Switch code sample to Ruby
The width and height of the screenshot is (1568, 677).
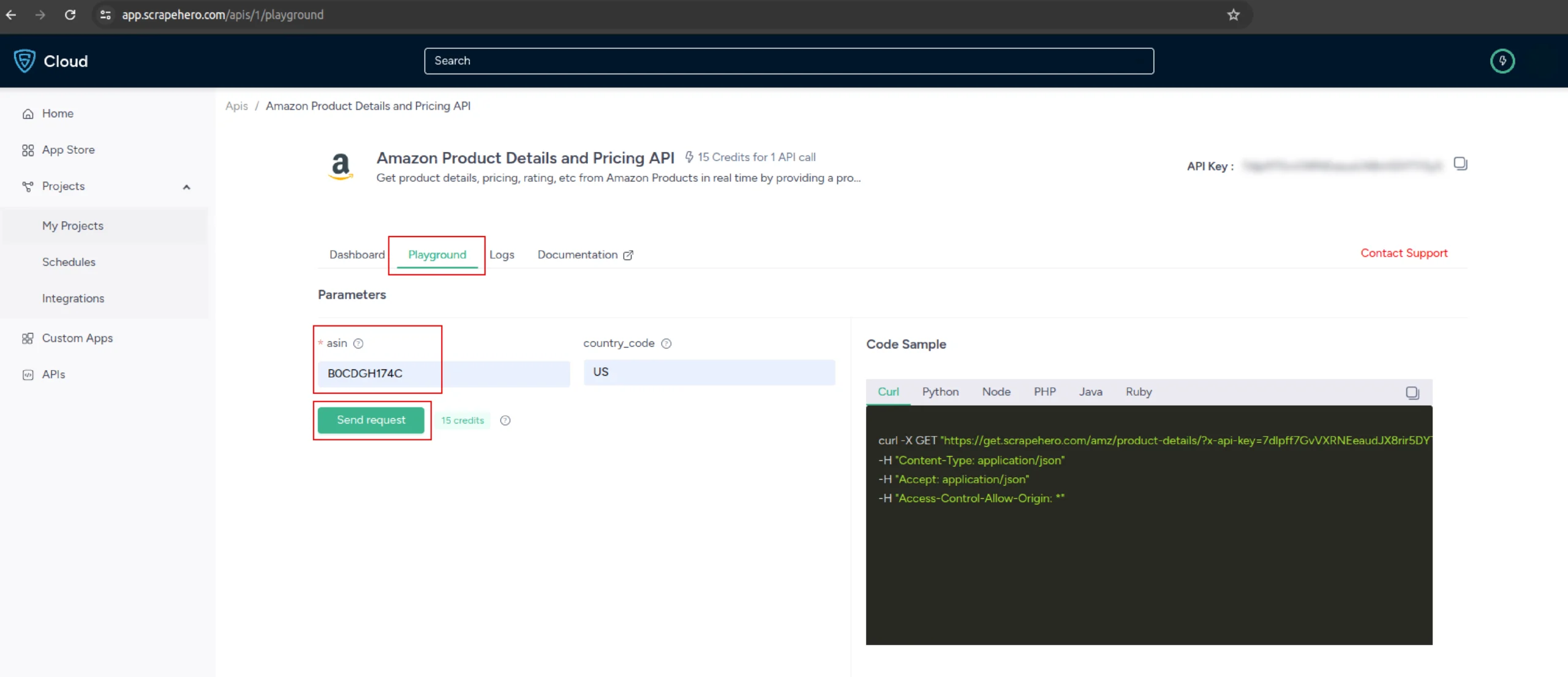pyautogui.click(x=1138, y=391)
